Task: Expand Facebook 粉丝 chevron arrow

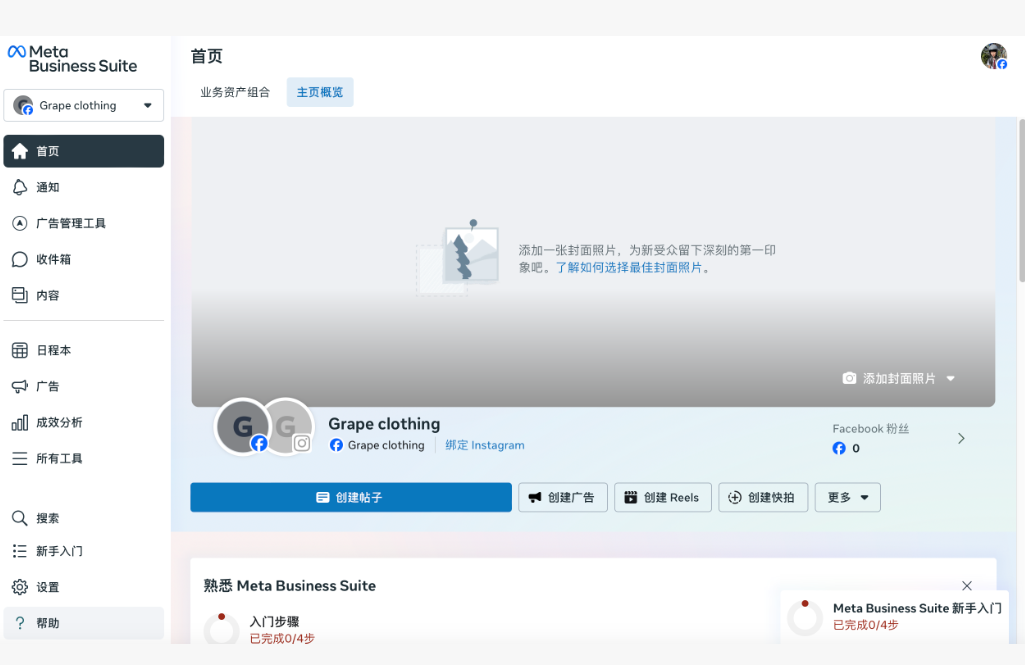Action: (x=961, y=439)
